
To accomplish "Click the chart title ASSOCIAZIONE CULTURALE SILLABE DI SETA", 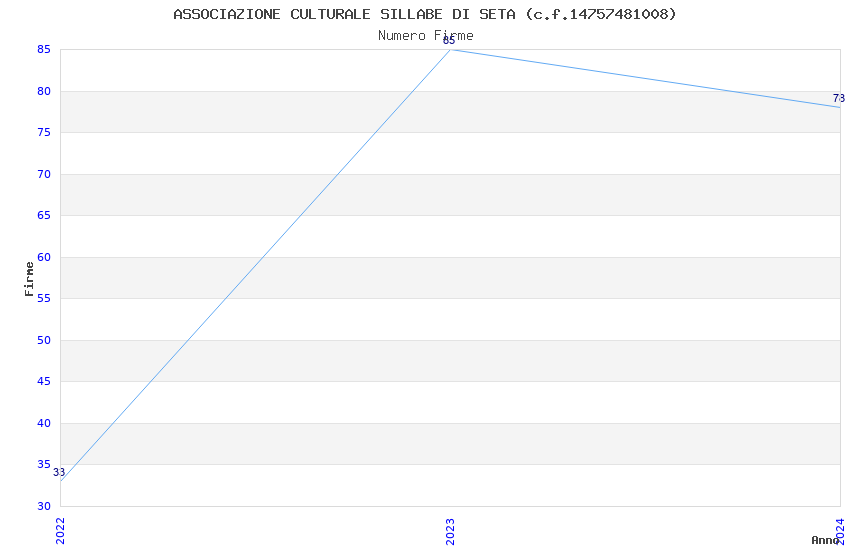I will click(425, 14).
